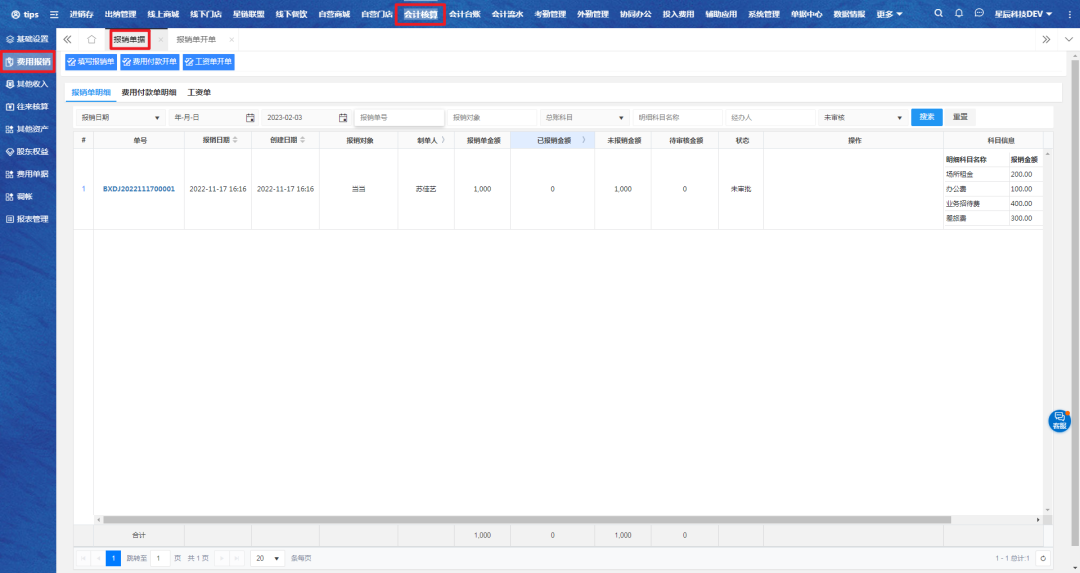Click the 报销单号 input field

coord(398,117)
